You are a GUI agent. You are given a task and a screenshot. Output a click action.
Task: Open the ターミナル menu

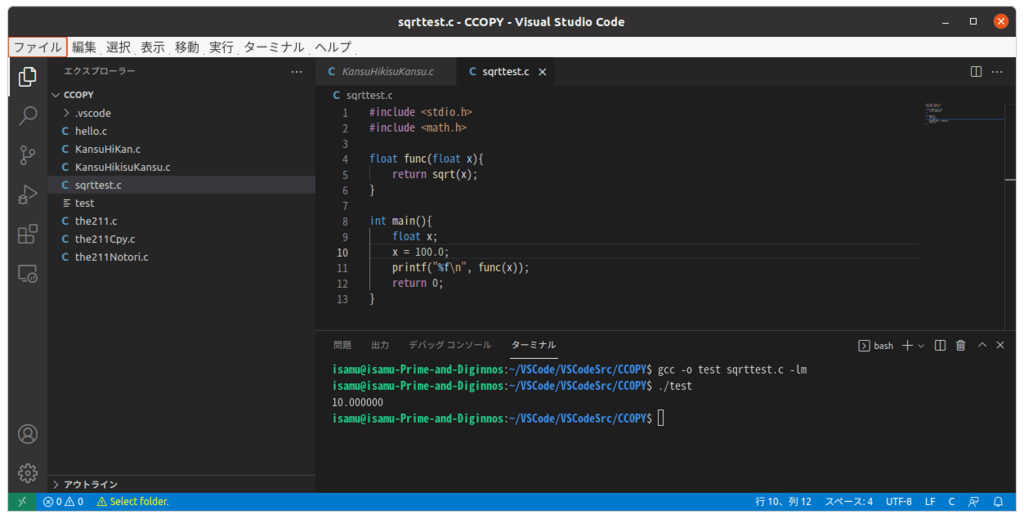point(274,47)
